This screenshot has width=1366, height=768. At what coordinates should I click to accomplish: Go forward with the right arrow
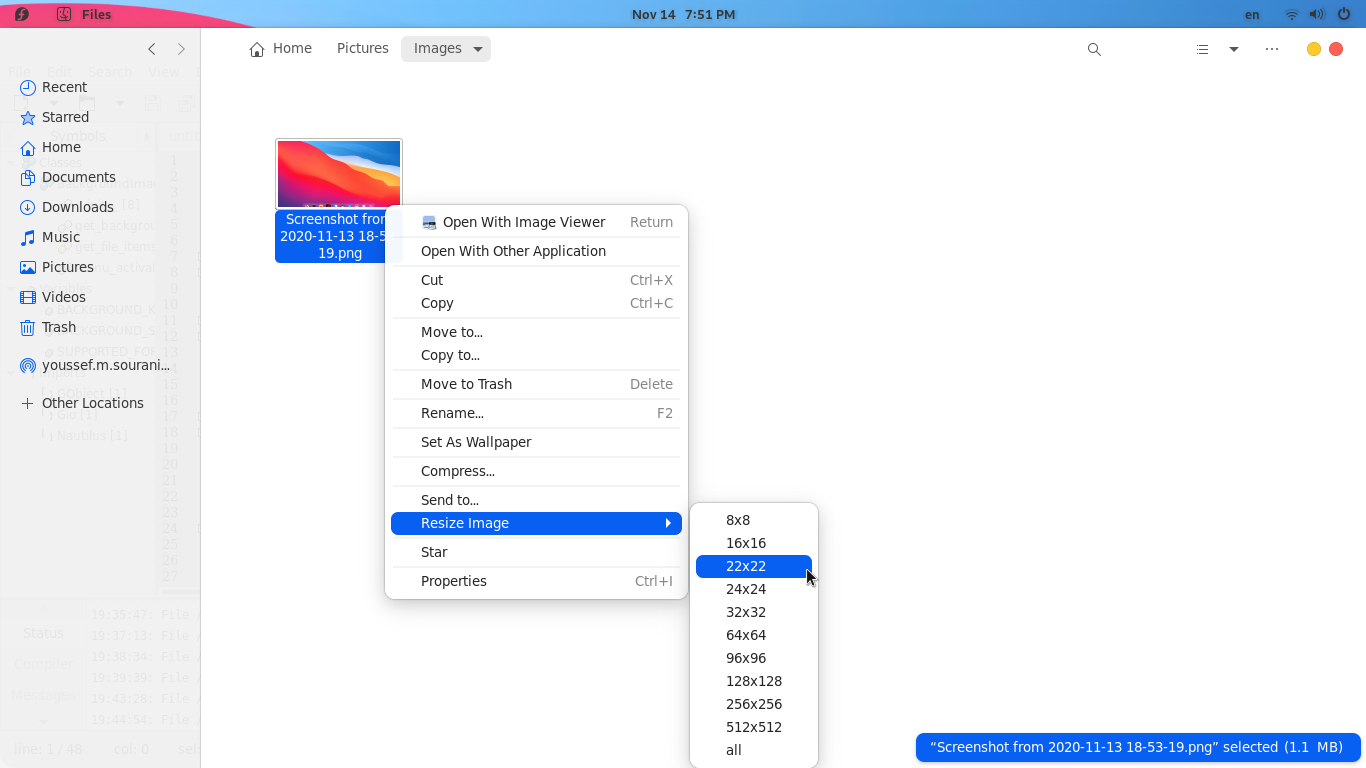[x=181, y=49]
